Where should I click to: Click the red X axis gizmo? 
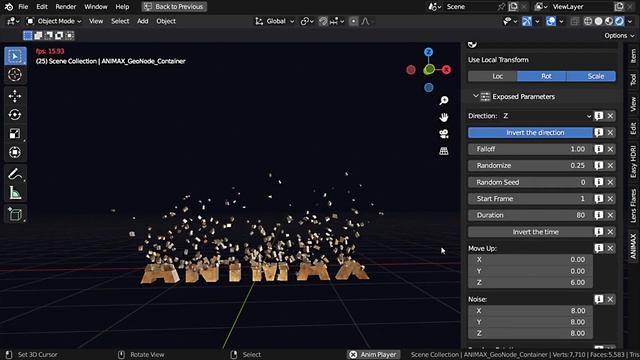click(x=447, y=70)
